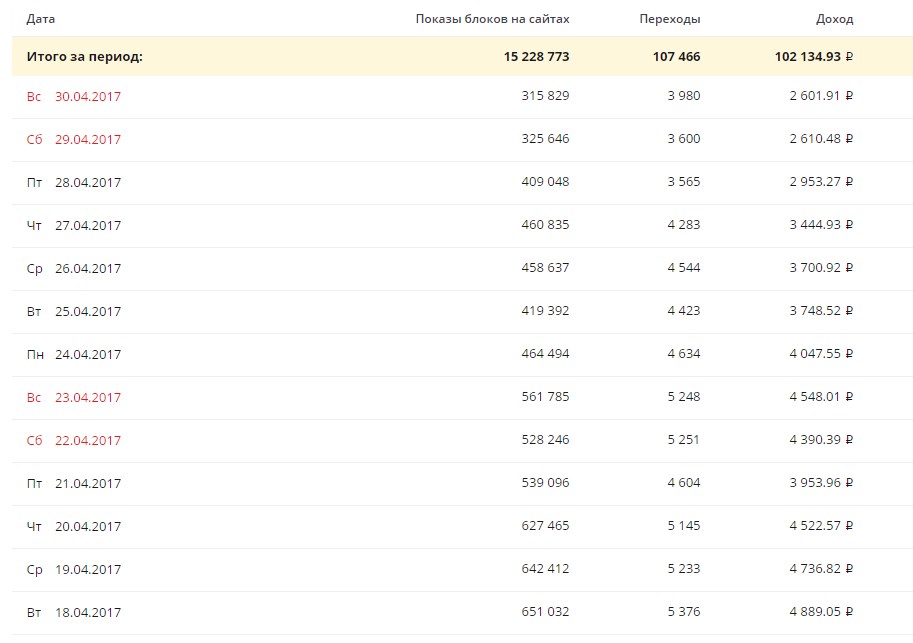
Task: Select the date 19.04.2017
Action: click(88, 571)
